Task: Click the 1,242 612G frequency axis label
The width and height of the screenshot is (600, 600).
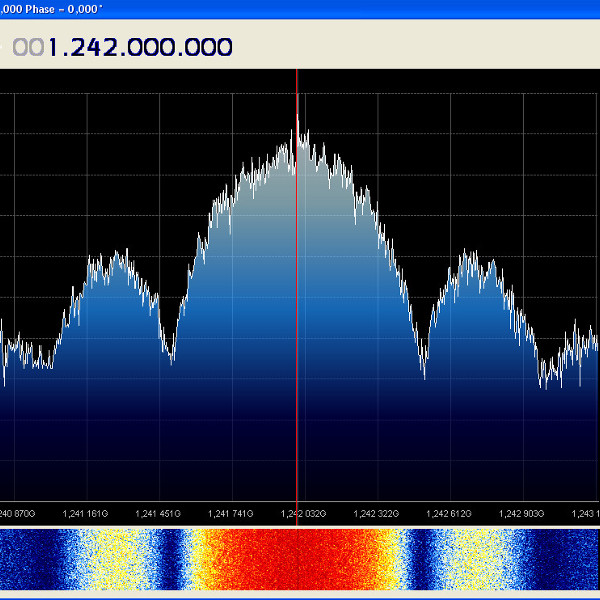Action: click(x=449, y=514)
